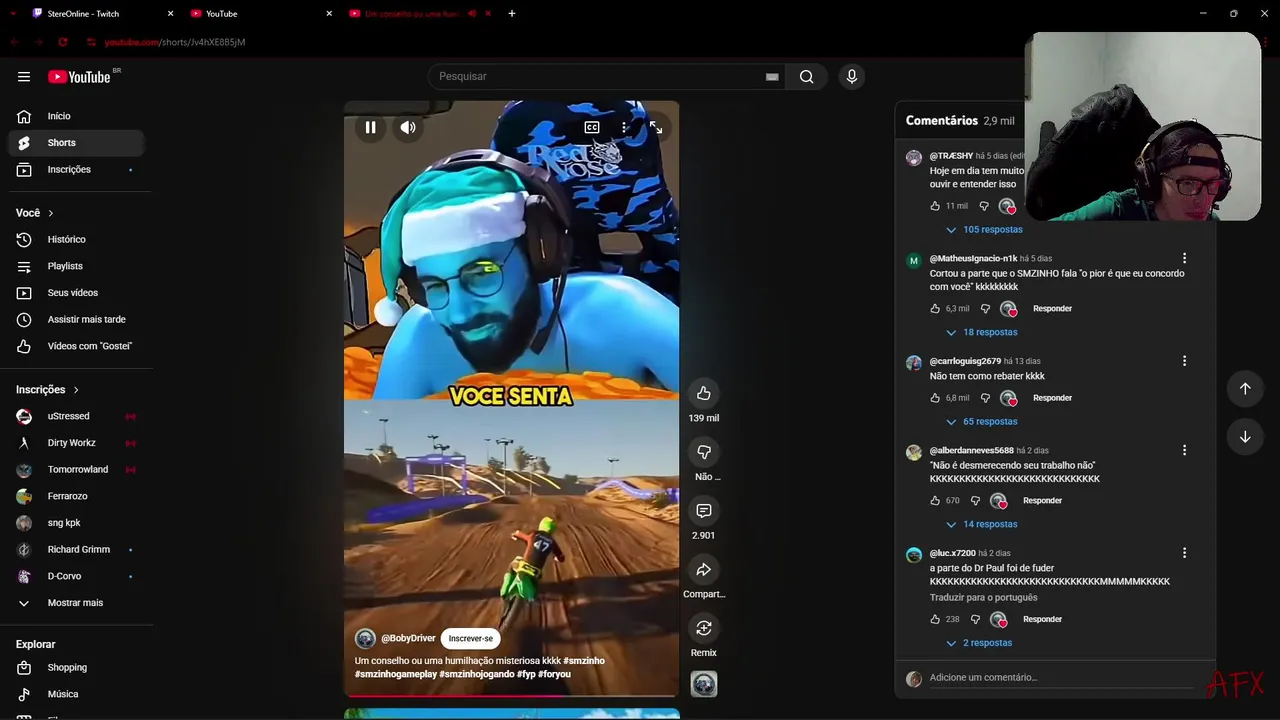1280x720 pixels.
Task: Toggle closed captions on the Short
Action: point(592,127)
